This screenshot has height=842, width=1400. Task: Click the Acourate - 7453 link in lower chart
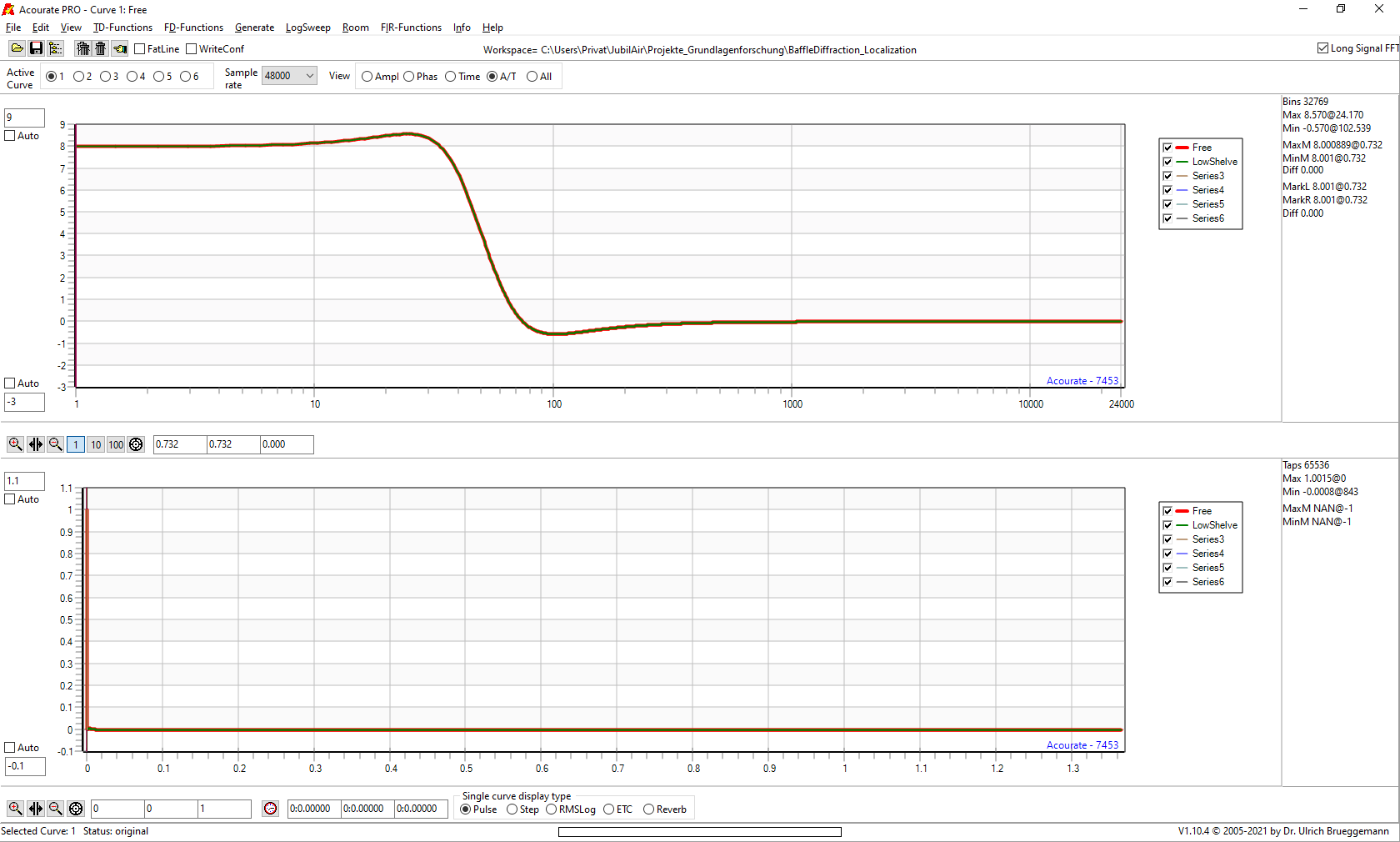(1082, 745)
